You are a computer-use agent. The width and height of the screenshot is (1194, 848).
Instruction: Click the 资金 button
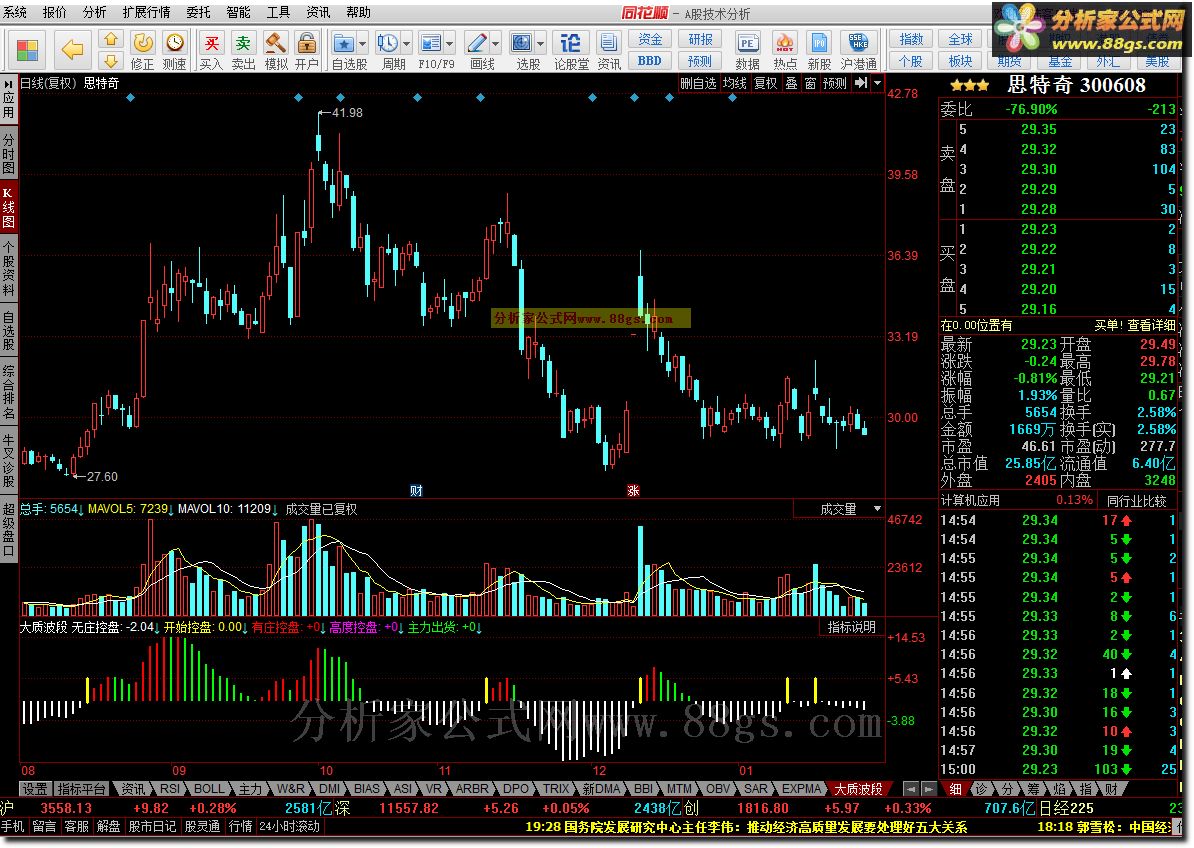(650, 40)
